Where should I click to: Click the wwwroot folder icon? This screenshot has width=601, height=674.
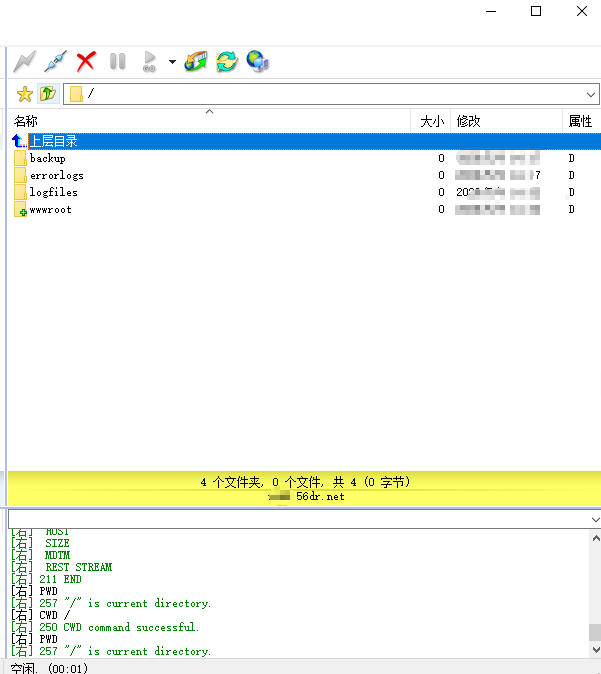(20, 209)
